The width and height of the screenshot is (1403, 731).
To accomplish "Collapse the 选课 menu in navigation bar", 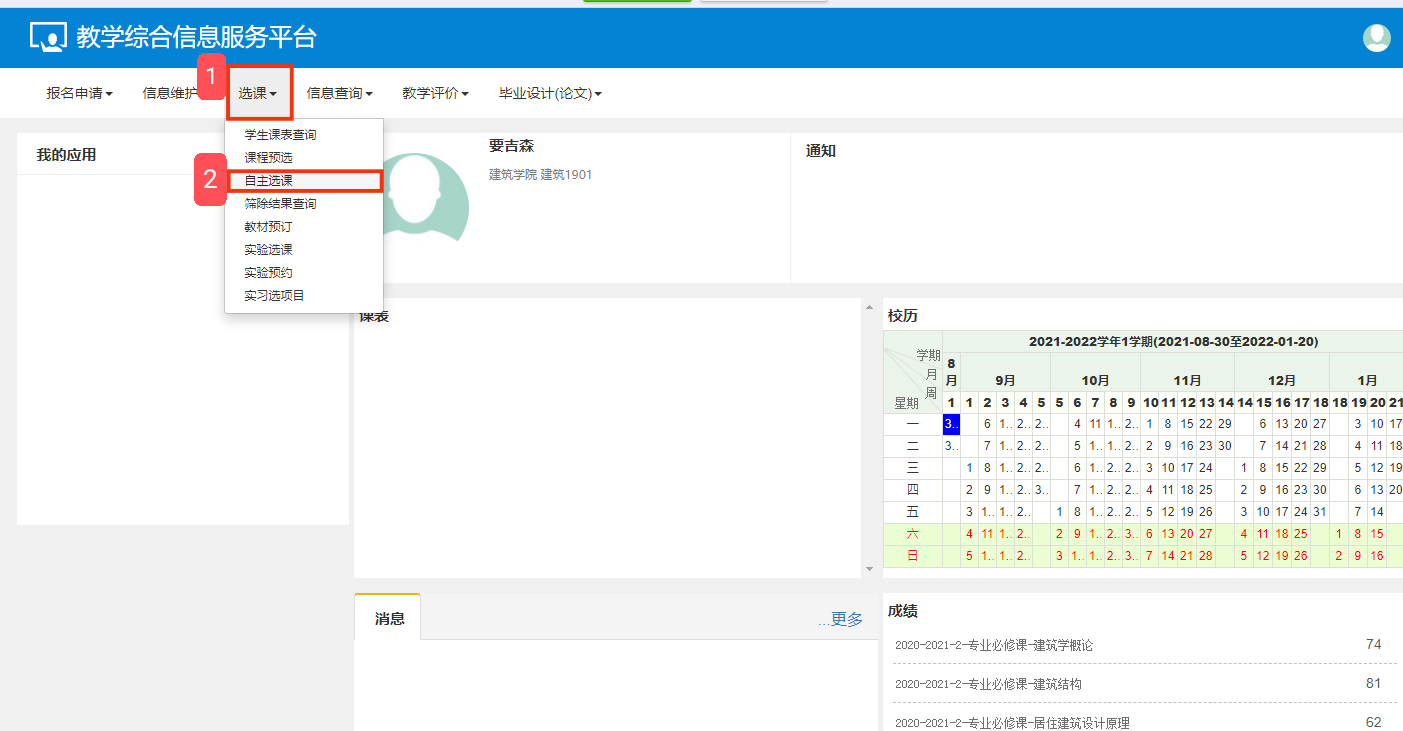I will pos(258,93).
